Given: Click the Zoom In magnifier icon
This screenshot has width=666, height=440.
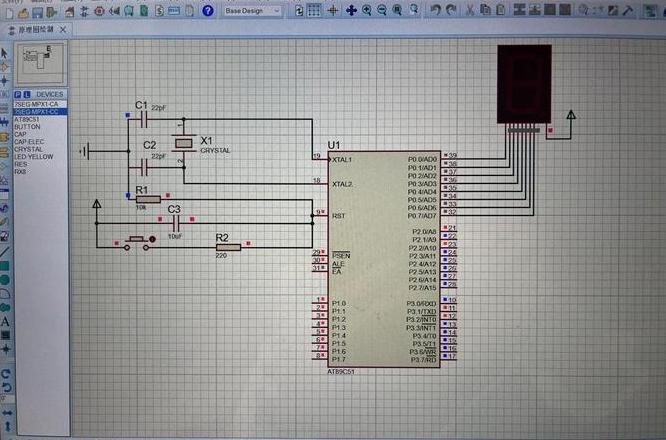Looking at the screenshot, I should click(x=367, y=10).
